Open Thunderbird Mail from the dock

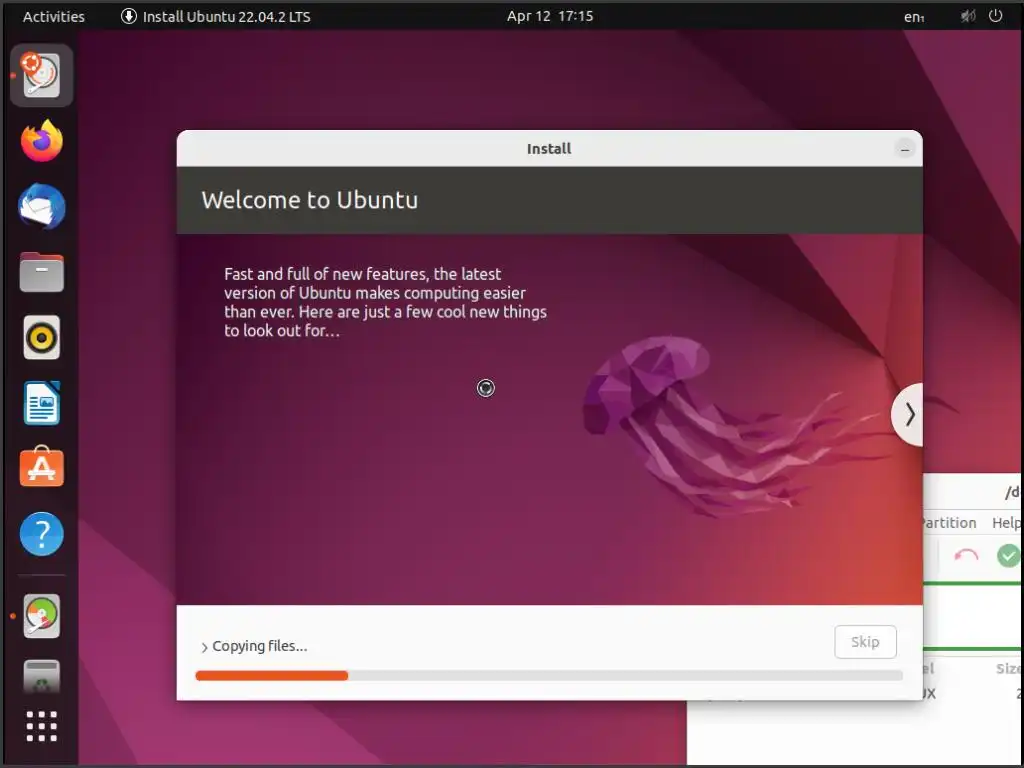pos(42,206)
